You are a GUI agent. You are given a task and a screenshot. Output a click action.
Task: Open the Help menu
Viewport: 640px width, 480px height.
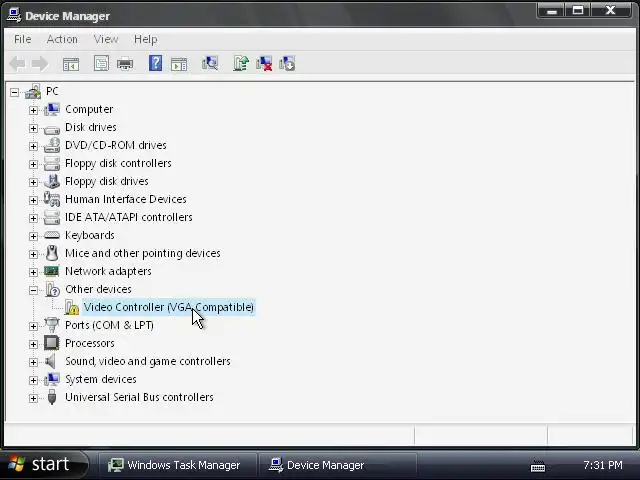click(x=146, y=39)
